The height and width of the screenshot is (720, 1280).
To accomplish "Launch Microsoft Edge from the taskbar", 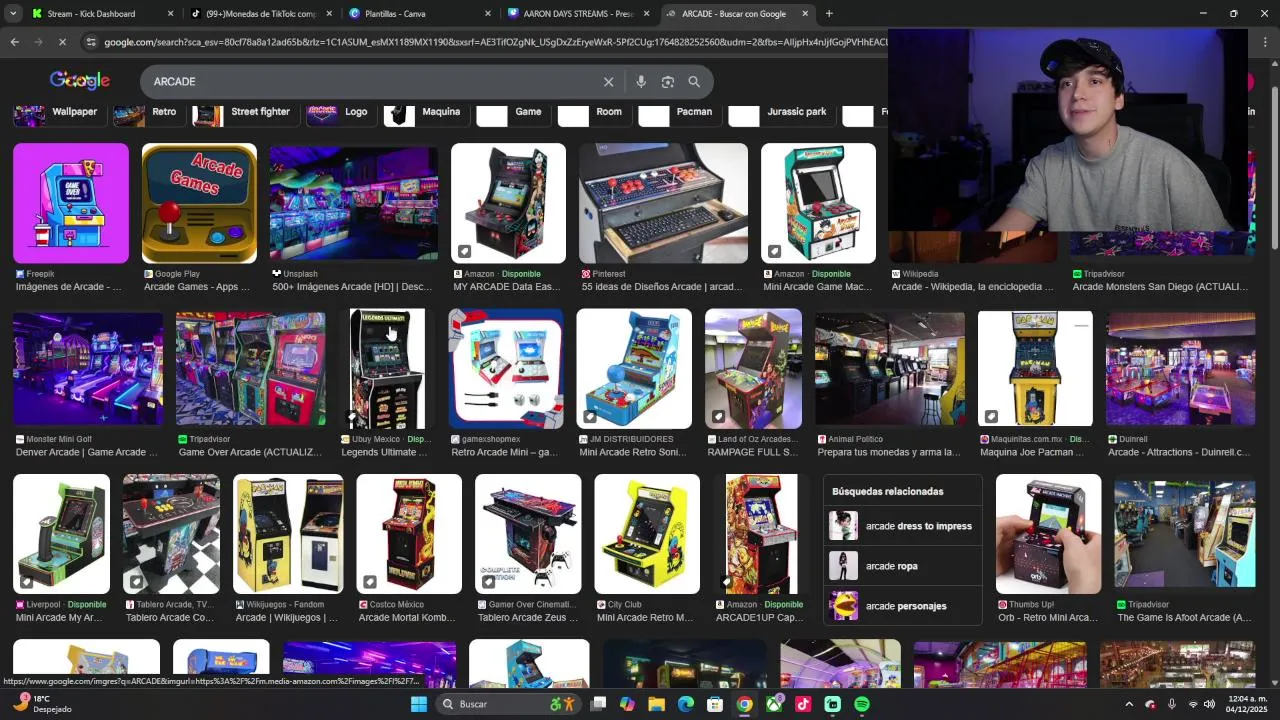I will [x=686, y=704].
